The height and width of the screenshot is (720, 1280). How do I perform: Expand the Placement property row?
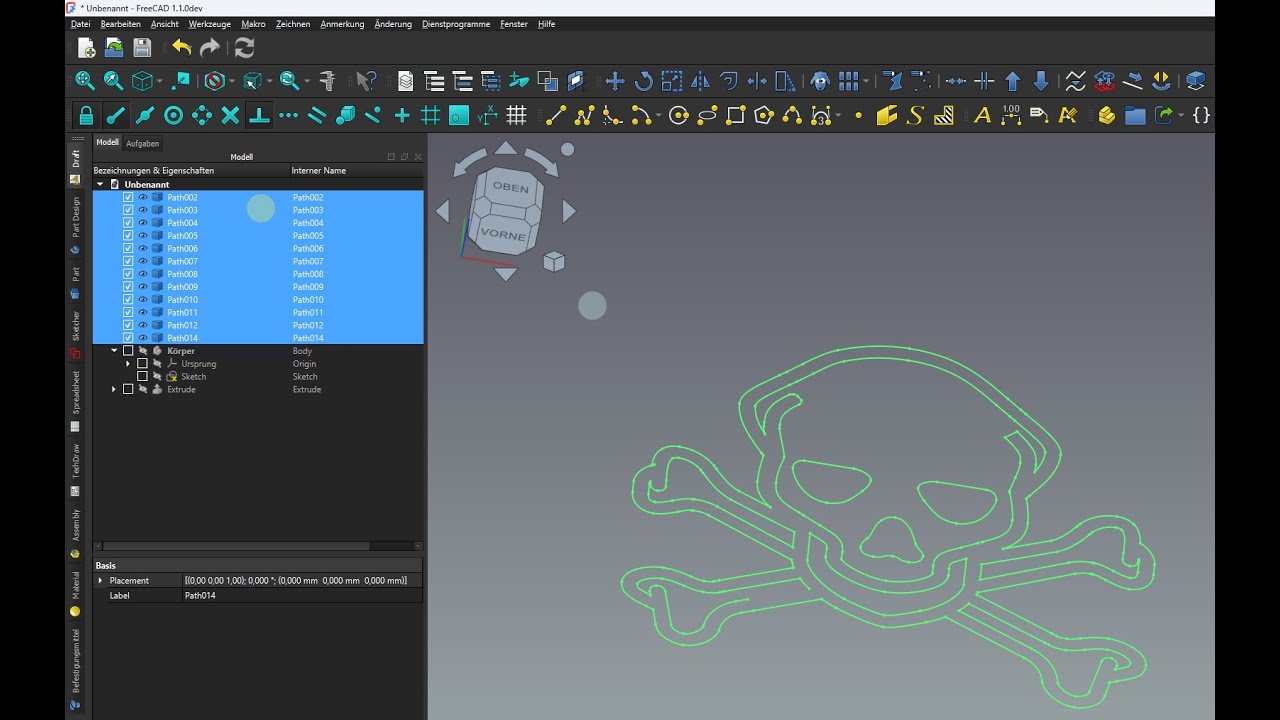100,580
